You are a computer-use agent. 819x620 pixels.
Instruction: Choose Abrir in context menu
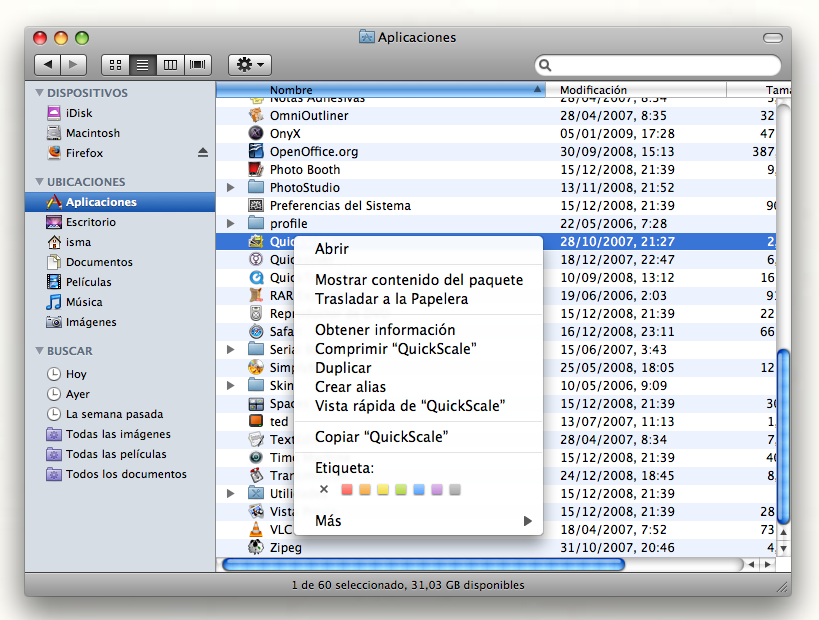click(418, 249)
